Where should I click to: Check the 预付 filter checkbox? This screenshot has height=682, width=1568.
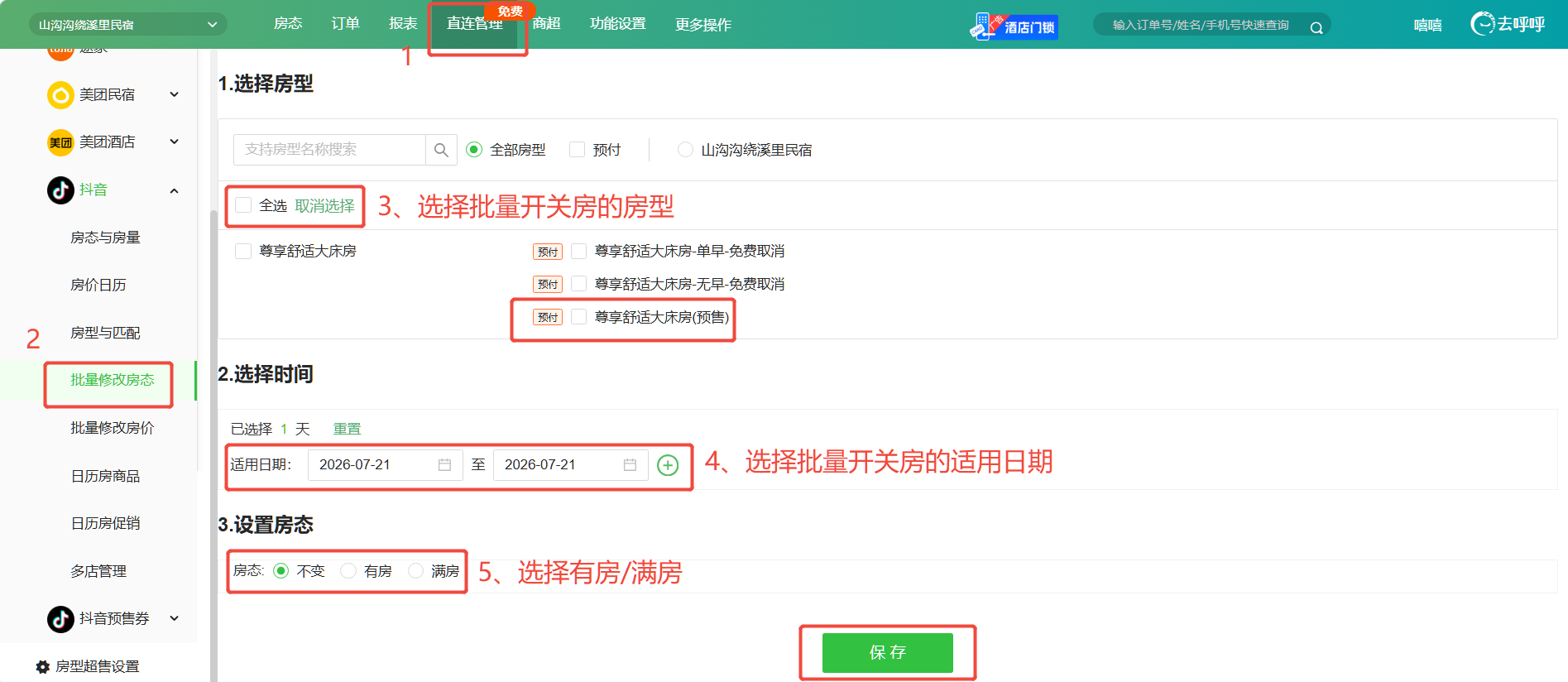(578, 150)
